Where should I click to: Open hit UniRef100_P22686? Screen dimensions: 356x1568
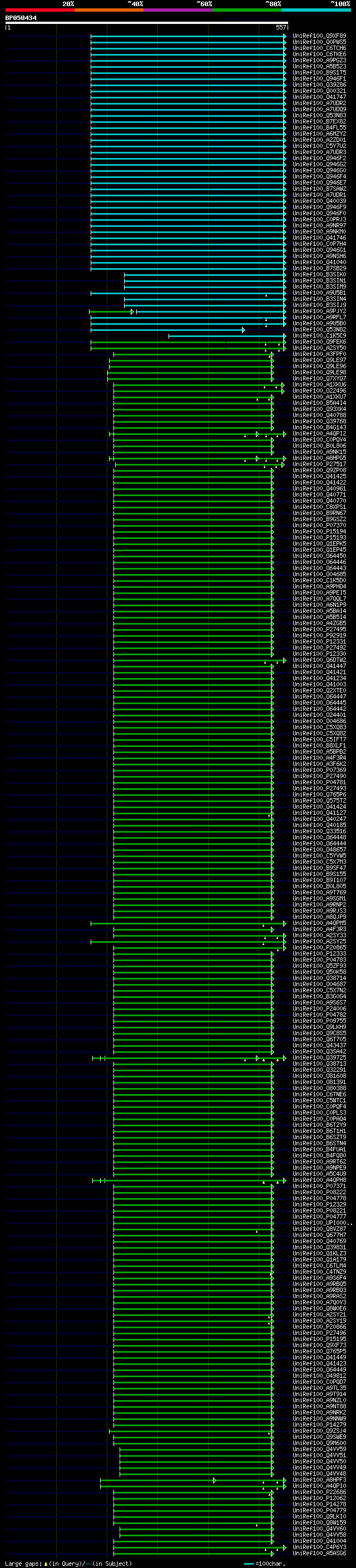pyautogui.click(x=319, y=1492)
